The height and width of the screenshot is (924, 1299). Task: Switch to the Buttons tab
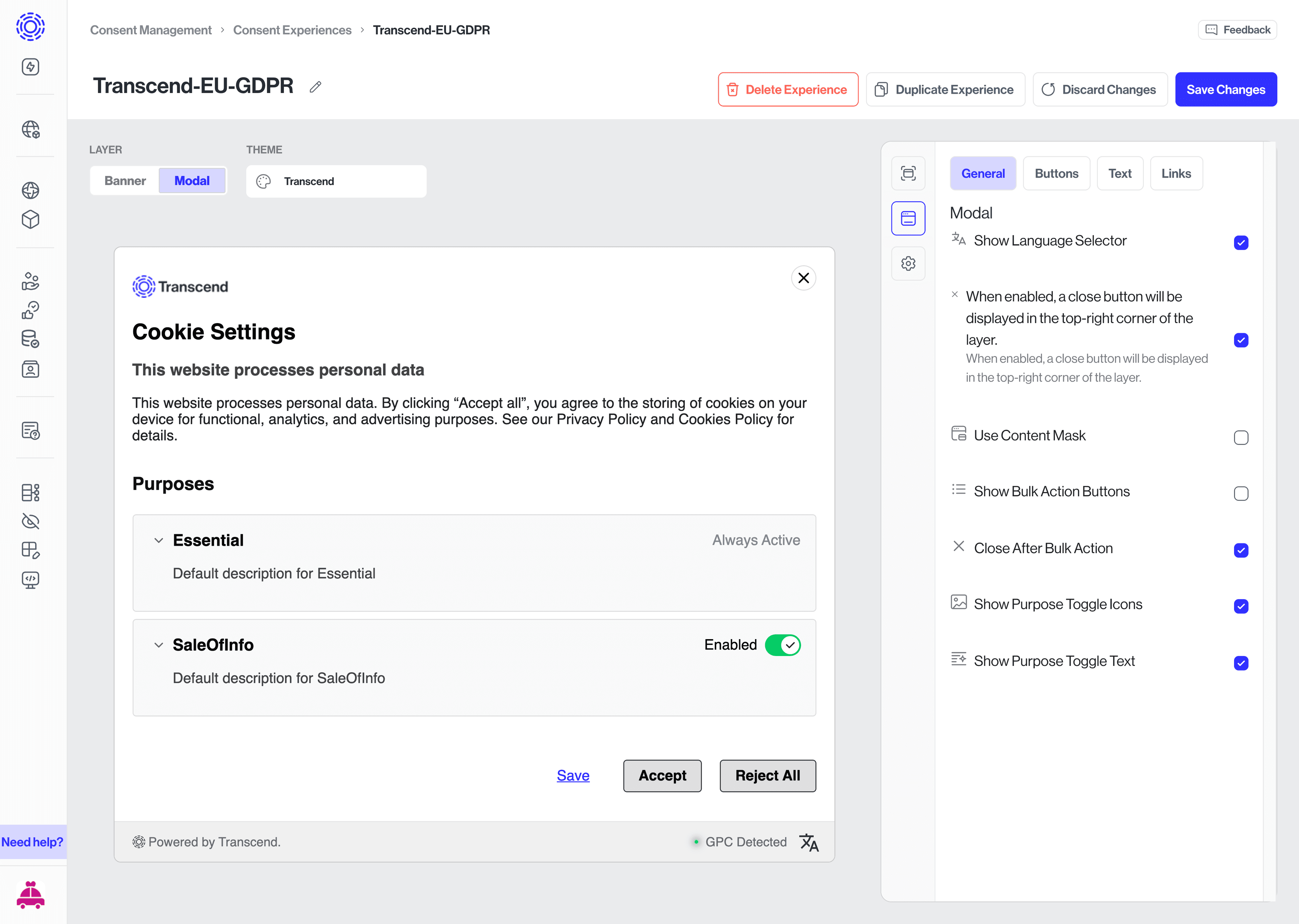tap(1056, 174)
